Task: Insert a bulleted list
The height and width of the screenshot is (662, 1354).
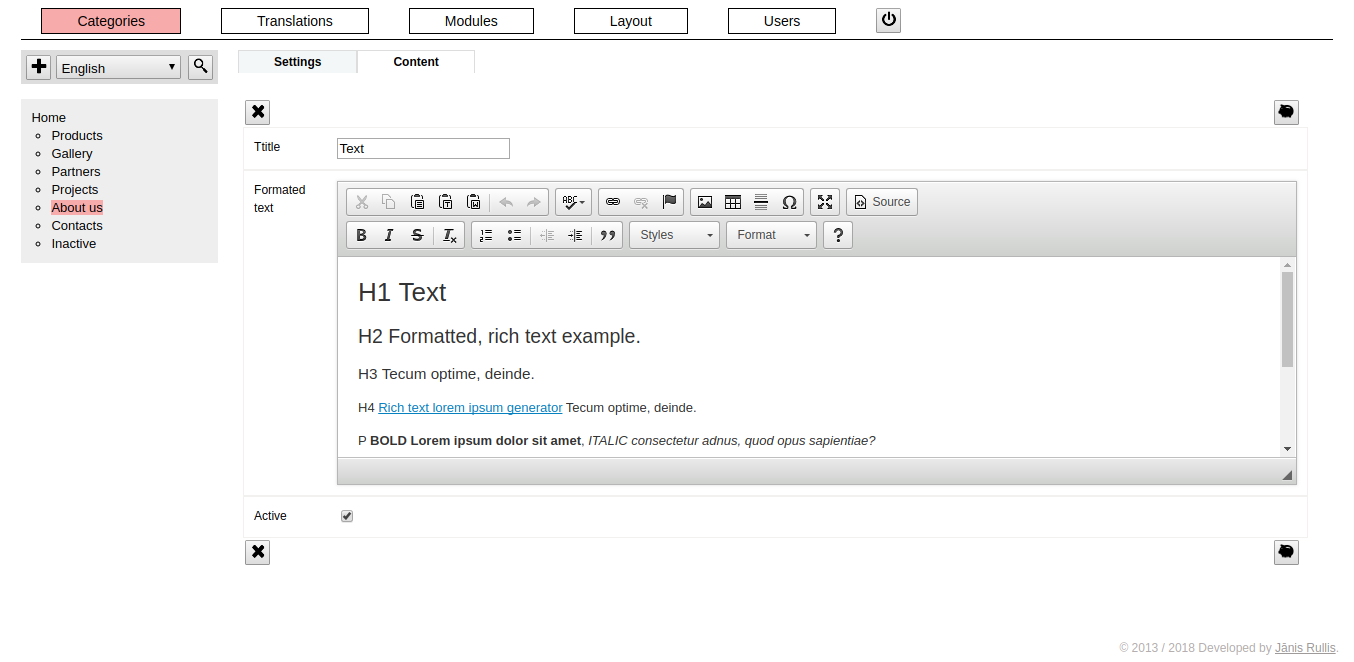Action: 514,235
